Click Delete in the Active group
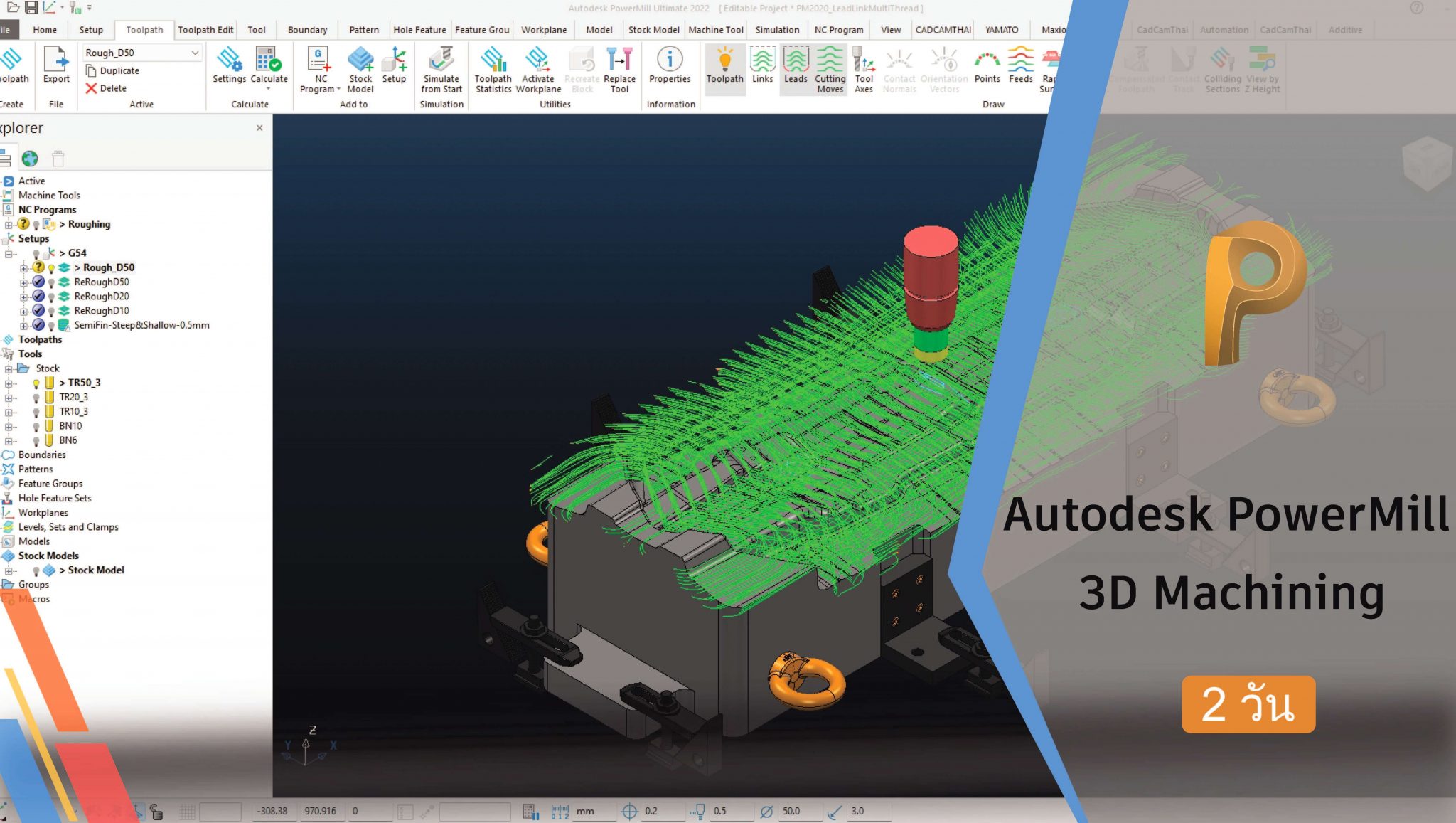Image resolution: width=1456 pixels, height=823 pixels. pyautogui.click(x=111, y=87)
